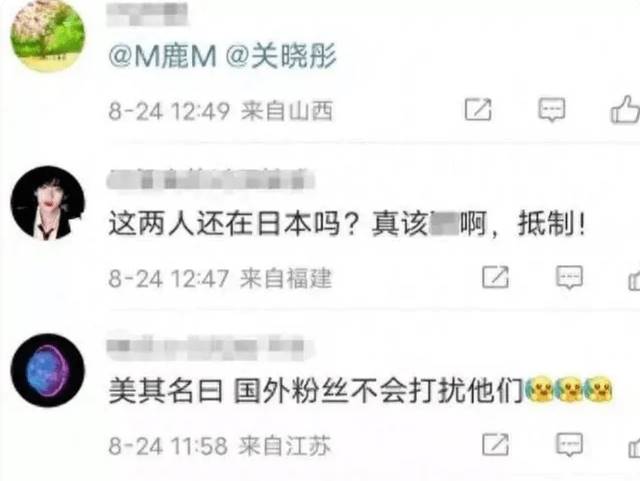This screenshot has width=640, height=481.
Task: Like the comment from Fujian
Action: tap(634, 280)
